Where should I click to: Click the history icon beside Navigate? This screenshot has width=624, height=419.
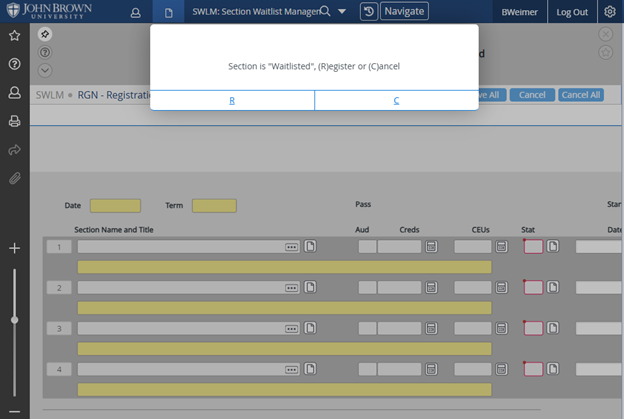coord(368,12)
